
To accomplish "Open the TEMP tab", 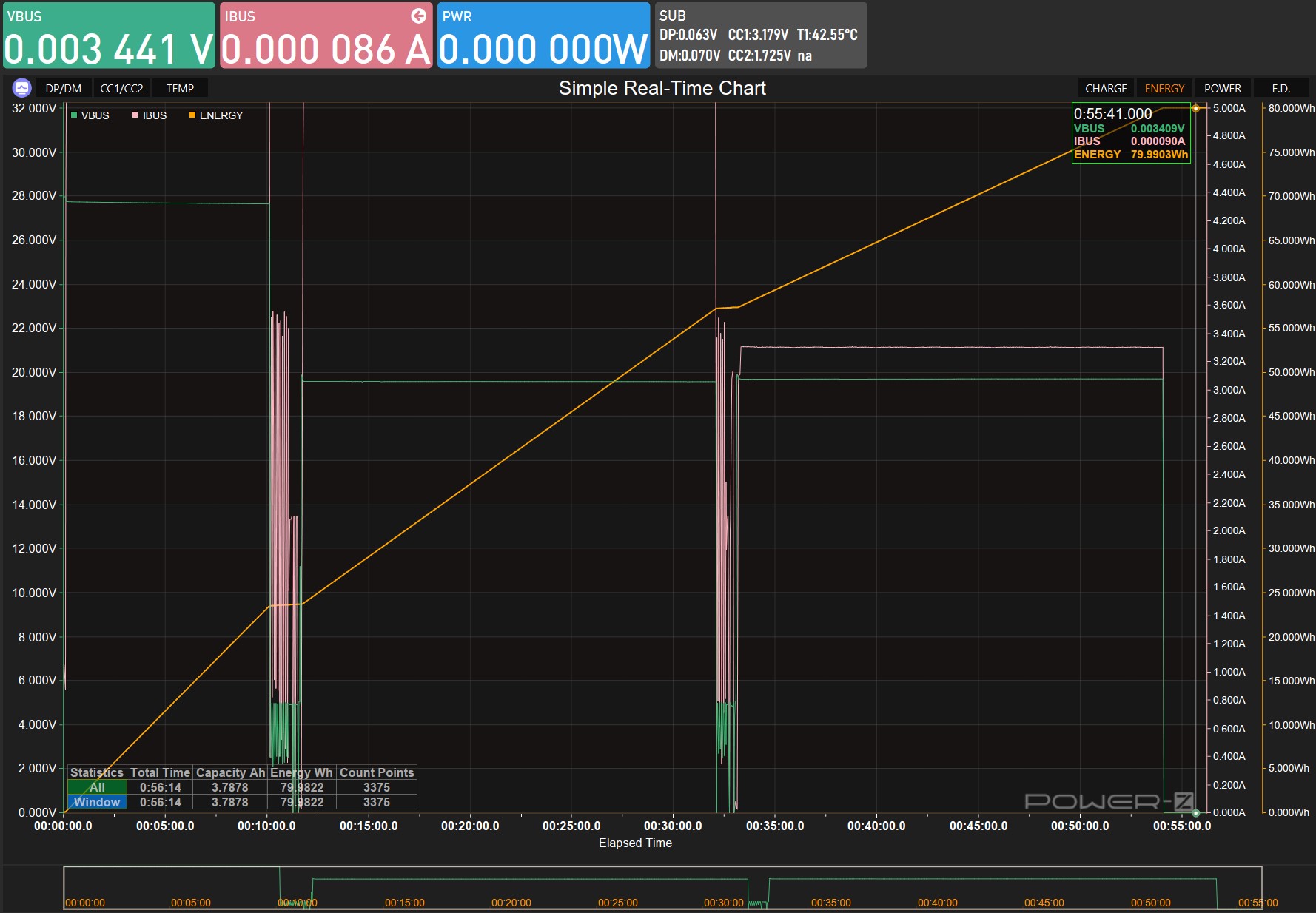I will click(x=180, y=88).
